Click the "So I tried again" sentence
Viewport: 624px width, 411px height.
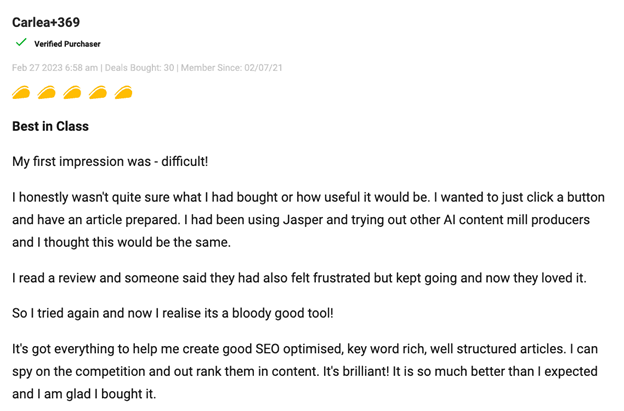coord(172,313)
